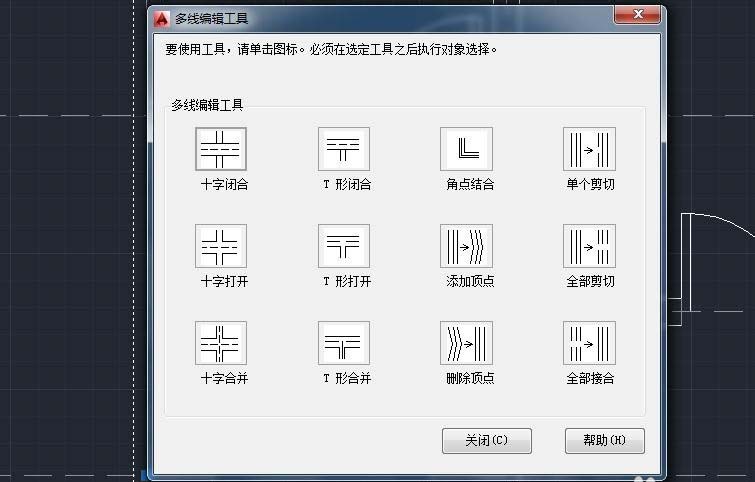Click the door arc in the drawing area
755x482 pixels.
[727, 222]
